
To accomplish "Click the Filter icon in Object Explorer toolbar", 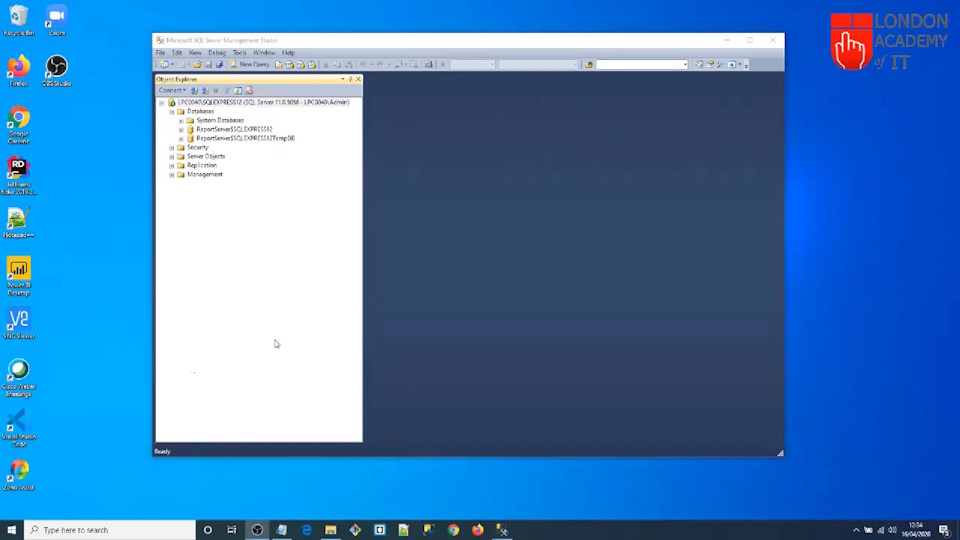I will [227, 91].
